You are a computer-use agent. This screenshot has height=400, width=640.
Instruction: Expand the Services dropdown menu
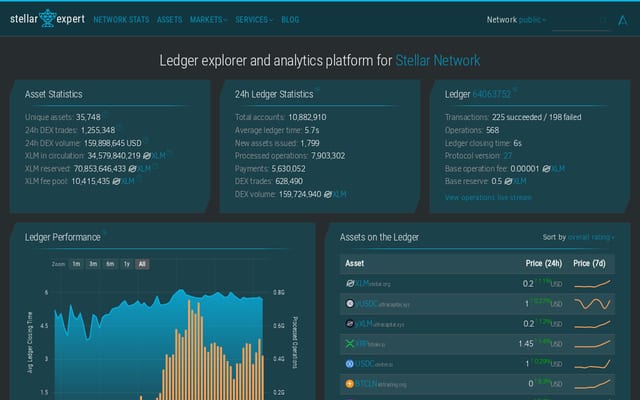(x=254, y=20)
